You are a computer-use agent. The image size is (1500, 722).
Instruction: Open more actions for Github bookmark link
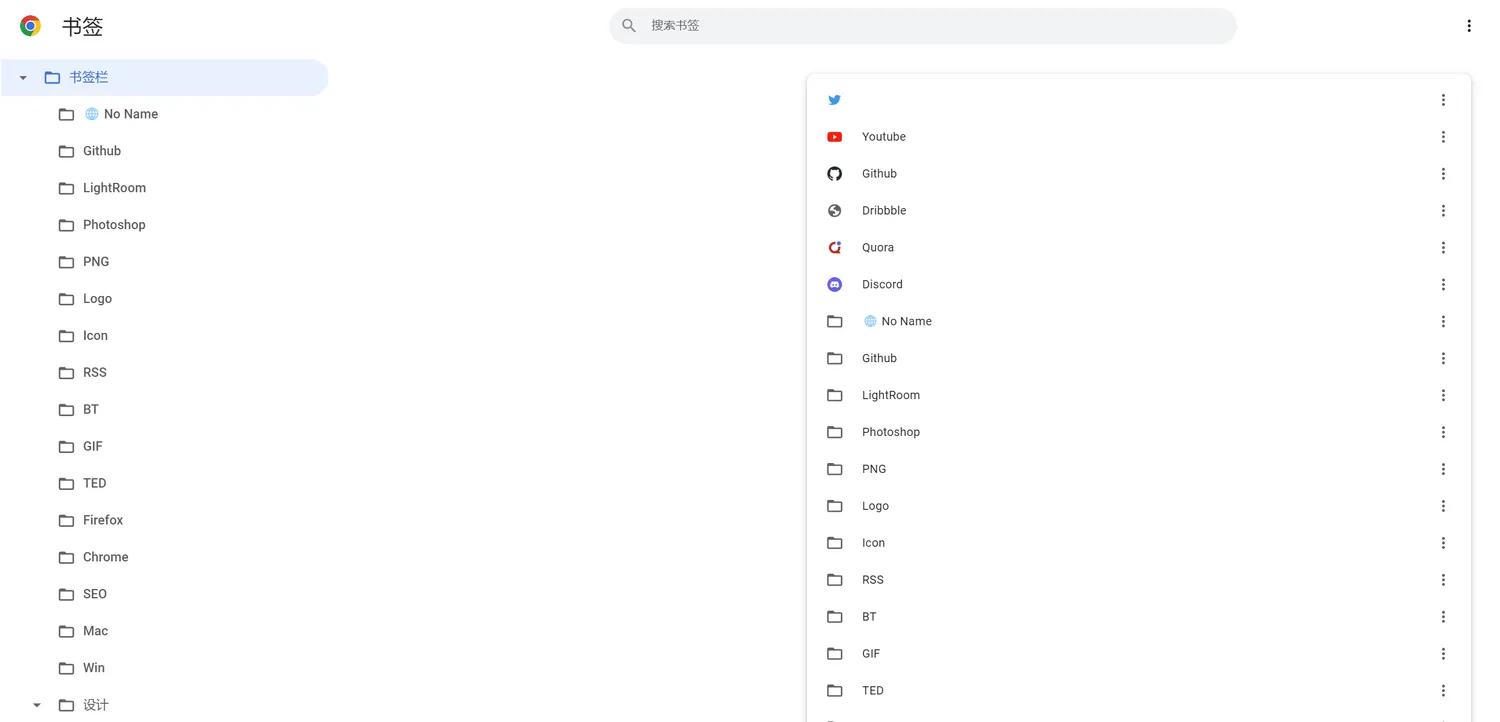click(1443, 174)
